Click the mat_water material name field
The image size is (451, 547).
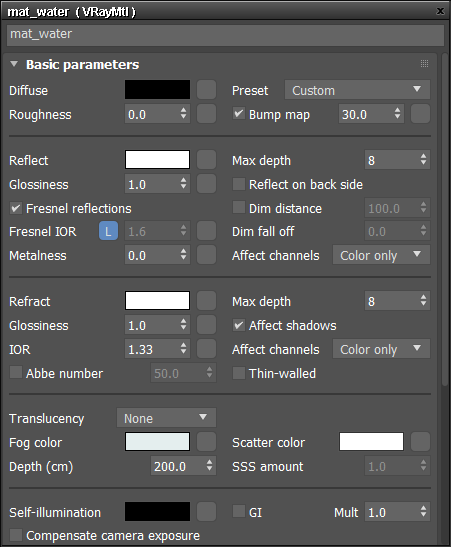[225, 35]
